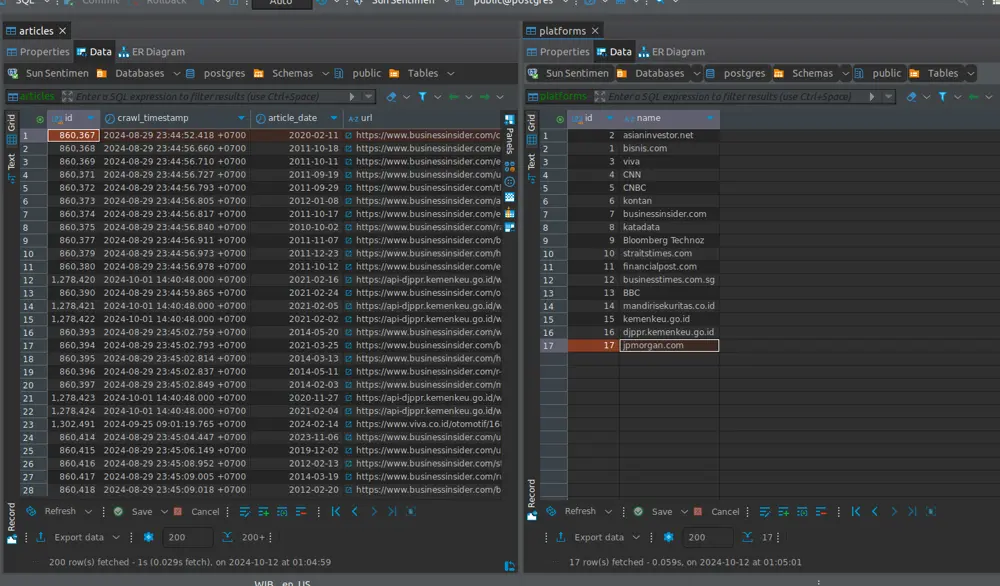Close the platforms editor tab
This screenshot has height=586, width=1000.
click(x=595, y=31)
